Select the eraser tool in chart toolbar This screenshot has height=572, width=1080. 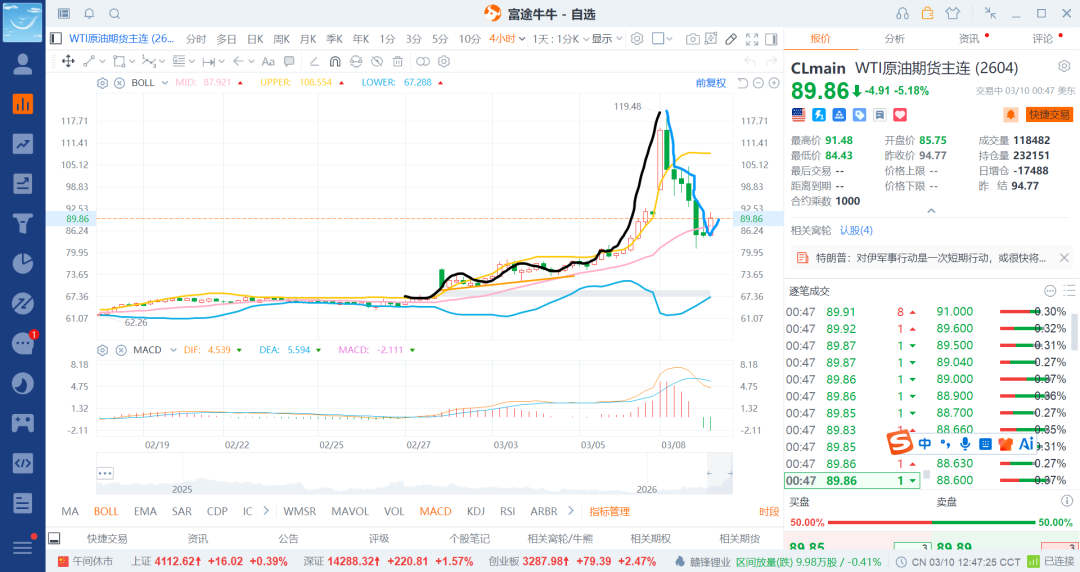click(x=731, y=39)
